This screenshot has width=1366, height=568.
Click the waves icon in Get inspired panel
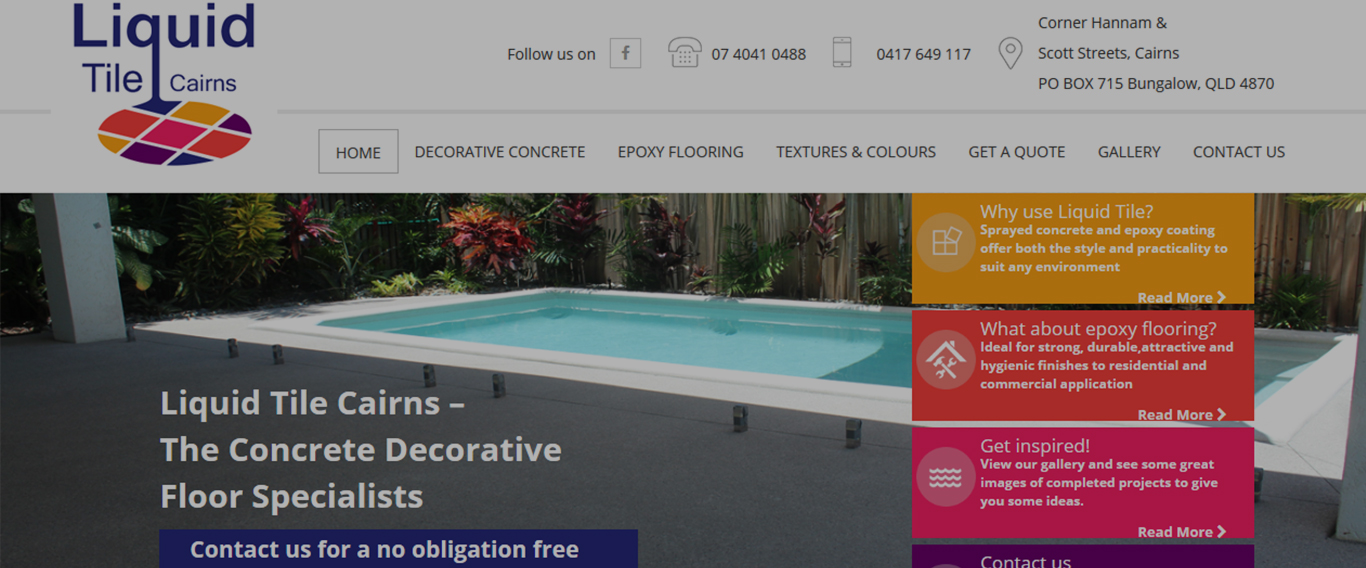click(x=945, y=477)
